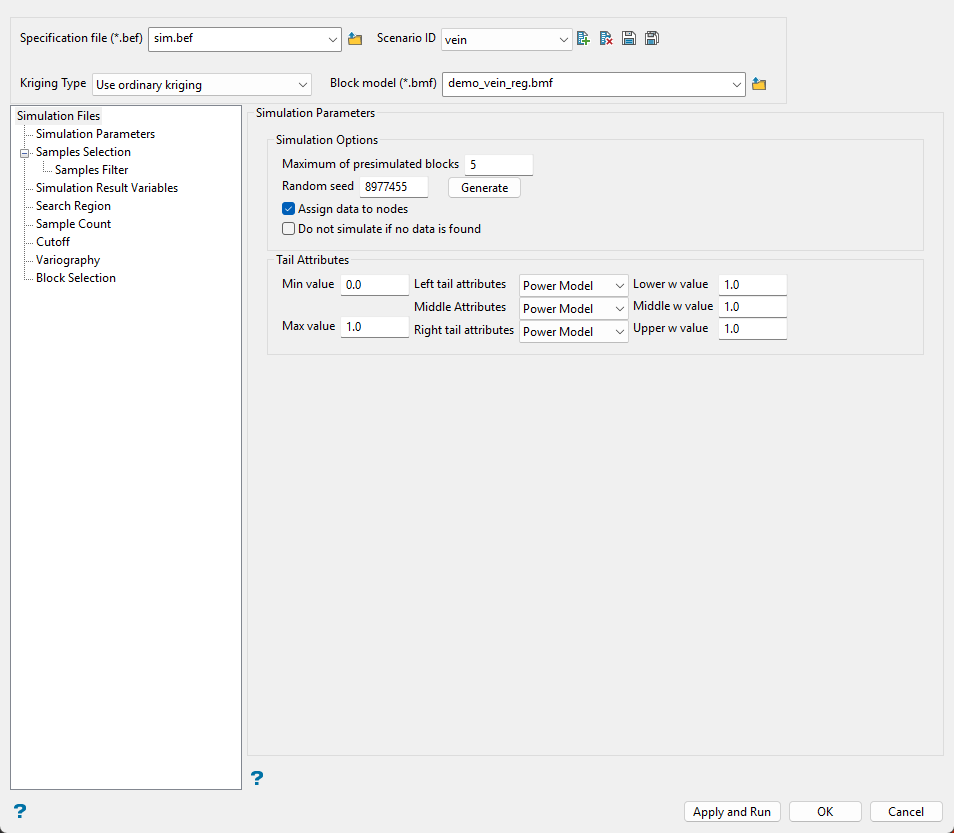Click the add new scenario icon
954x833 pixels.
click(584, 39)
